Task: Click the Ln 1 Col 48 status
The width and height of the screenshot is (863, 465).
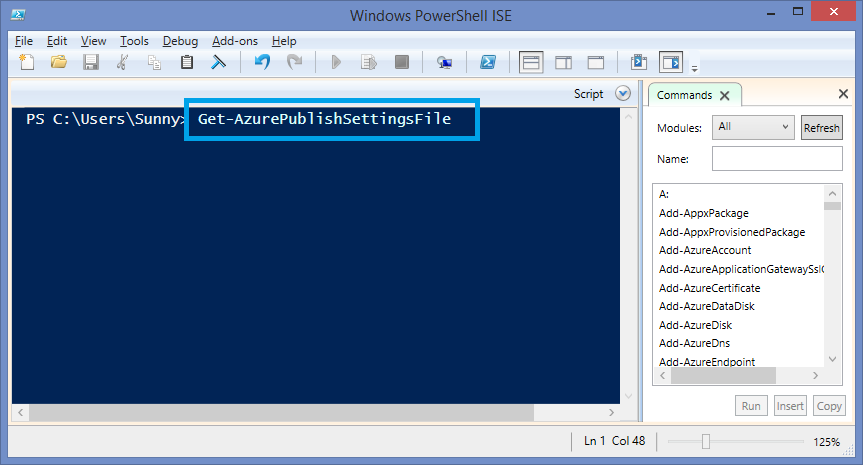Action: pos(614,441)
